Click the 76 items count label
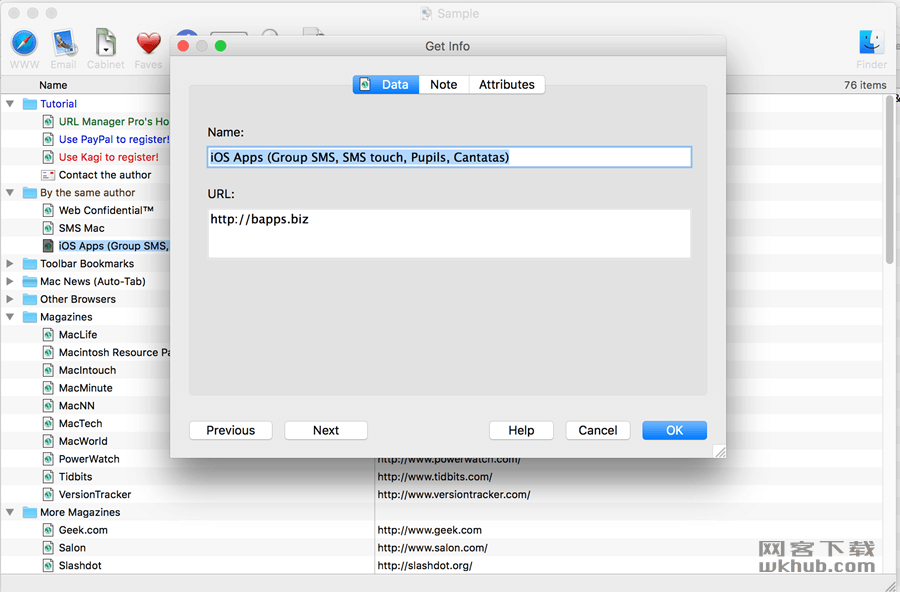 865,85
